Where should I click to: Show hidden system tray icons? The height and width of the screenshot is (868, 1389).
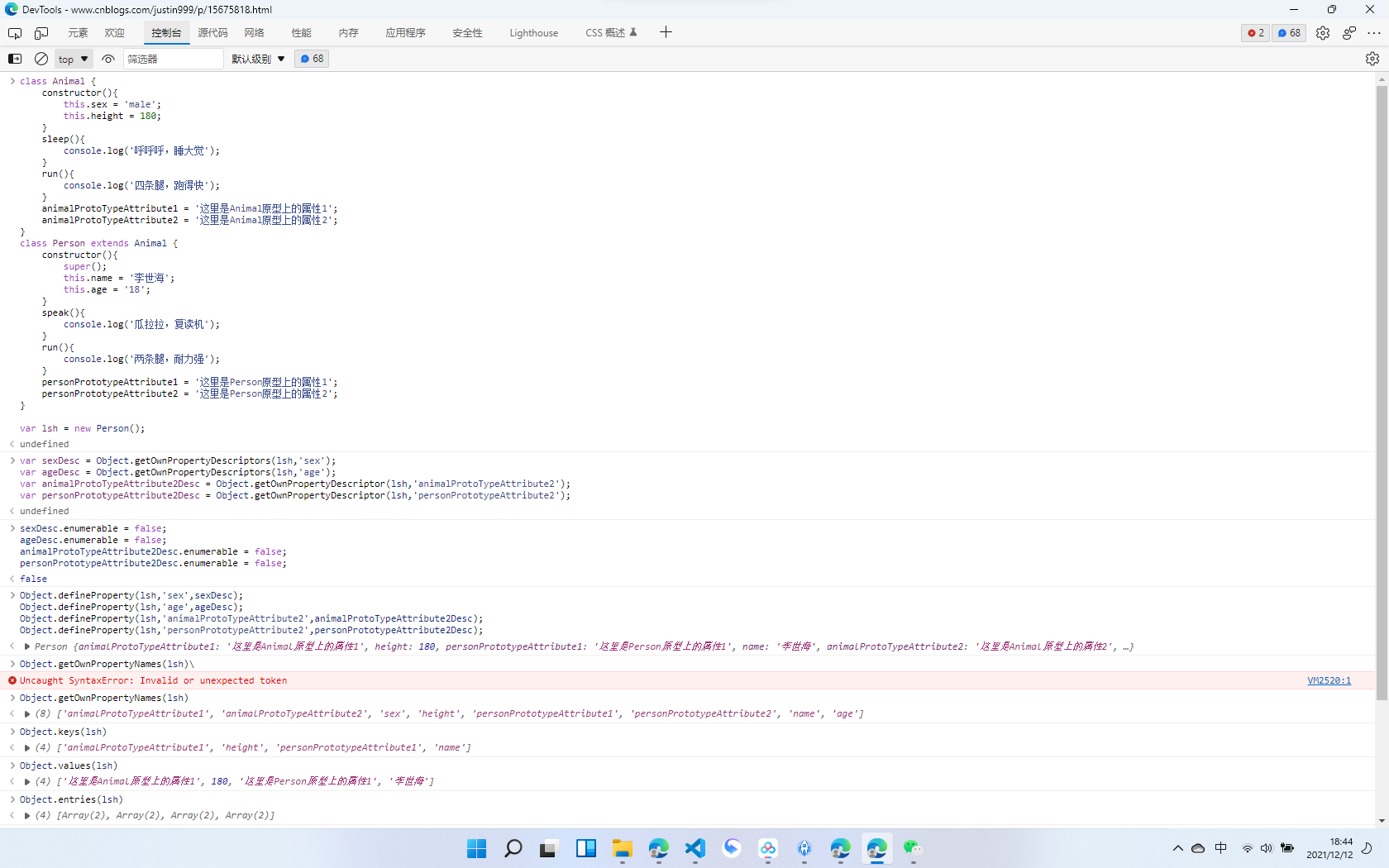tap(1178, 848)
